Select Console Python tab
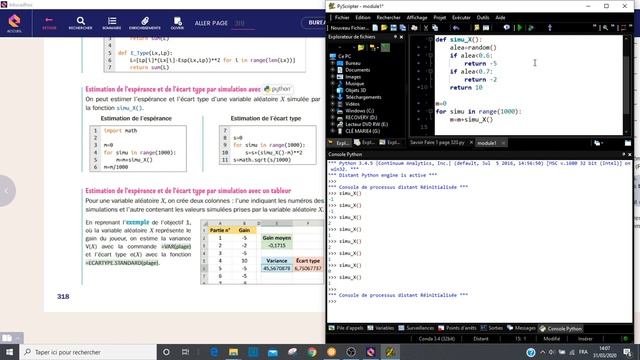 pos(561,329)
